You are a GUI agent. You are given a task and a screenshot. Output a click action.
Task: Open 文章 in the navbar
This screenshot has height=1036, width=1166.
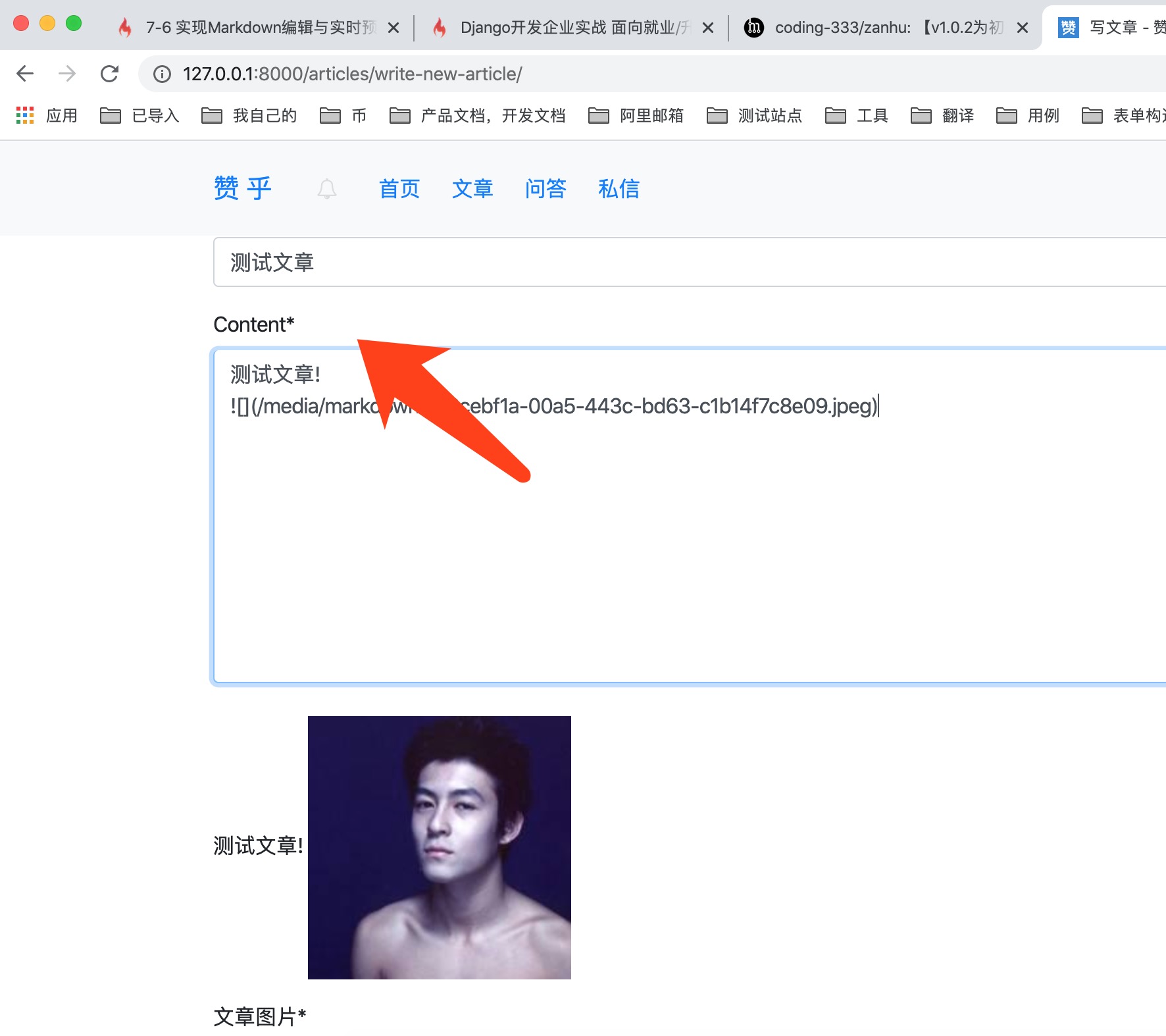[472, 189]
